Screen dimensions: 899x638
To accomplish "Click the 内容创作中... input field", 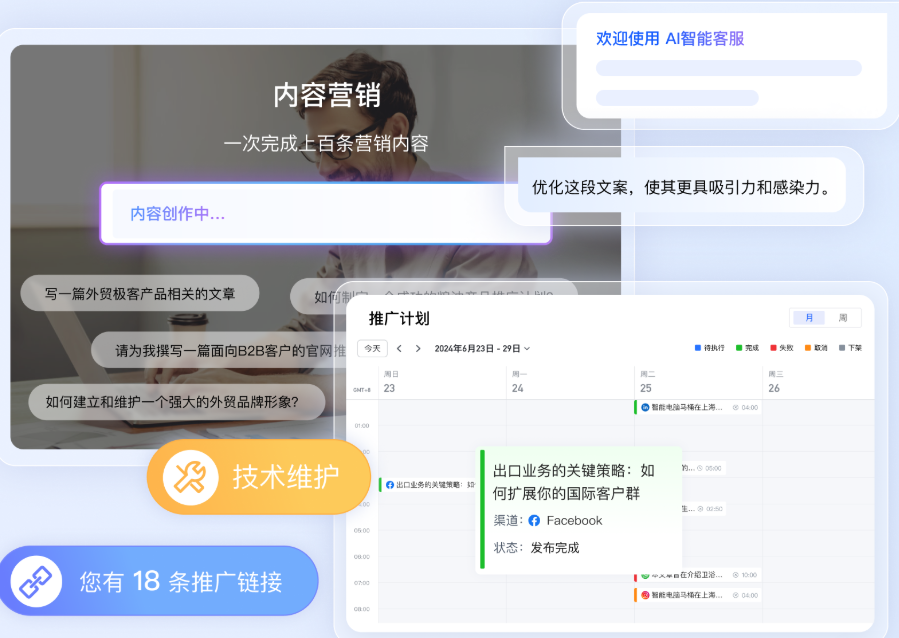I will pos(325,213).
